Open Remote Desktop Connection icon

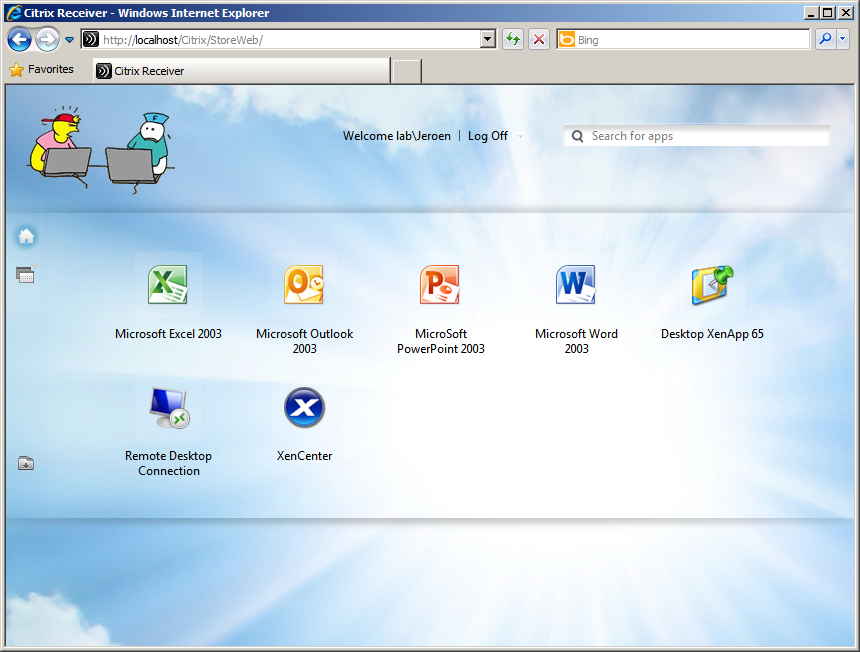pyautogui.click(x=169, y=407)
